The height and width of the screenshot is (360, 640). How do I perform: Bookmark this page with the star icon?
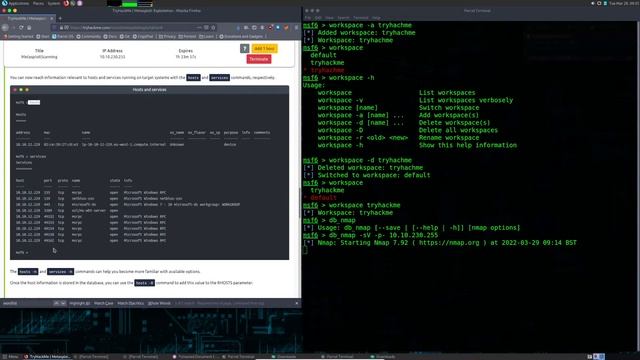(213, 28)
